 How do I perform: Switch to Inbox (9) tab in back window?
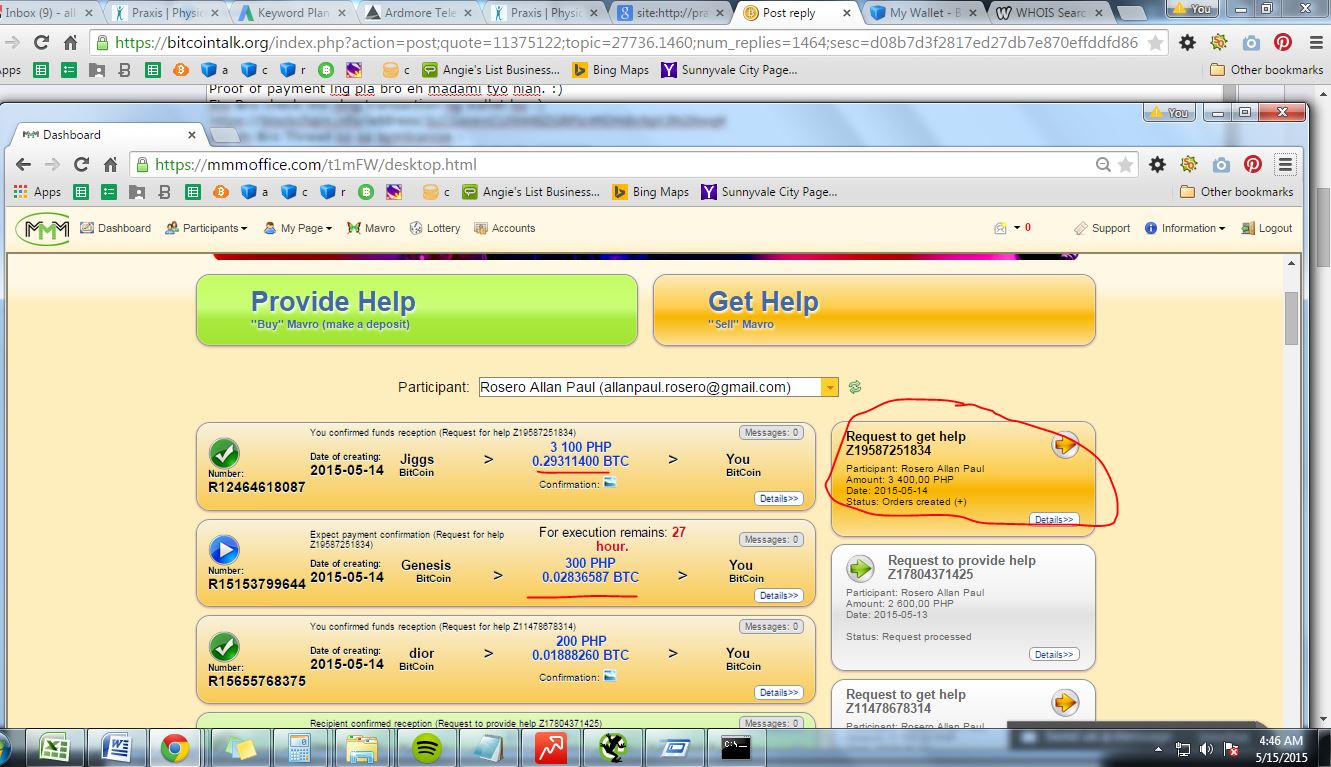coord(50,13)
